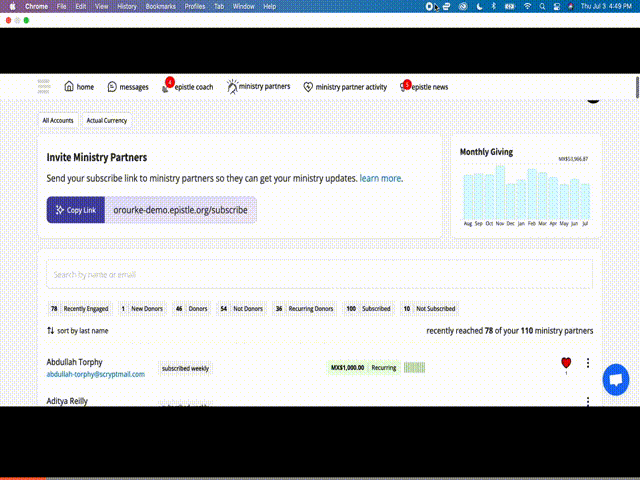Click the November bar in Monthly Giving
This screenshot has height=480, width=640.
tap(500, 193)
